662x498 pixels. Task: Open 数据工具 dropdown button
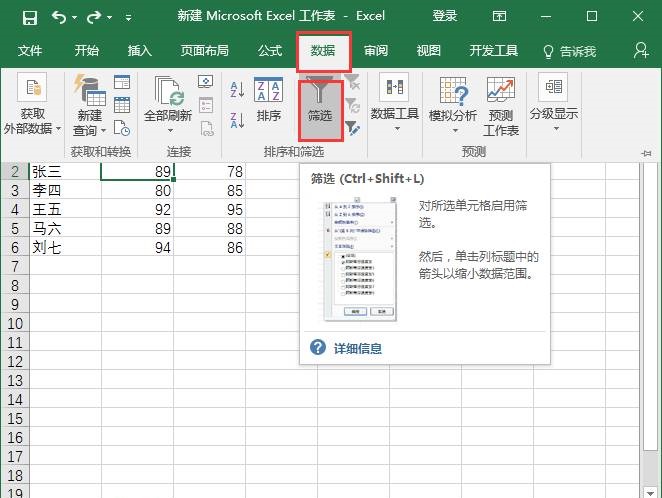tap(395, 103)
